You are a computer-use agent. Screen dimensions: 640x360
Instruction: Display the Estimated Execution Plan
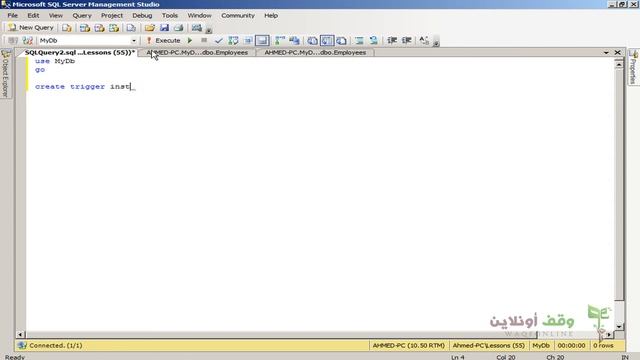(x=233, y=40)
